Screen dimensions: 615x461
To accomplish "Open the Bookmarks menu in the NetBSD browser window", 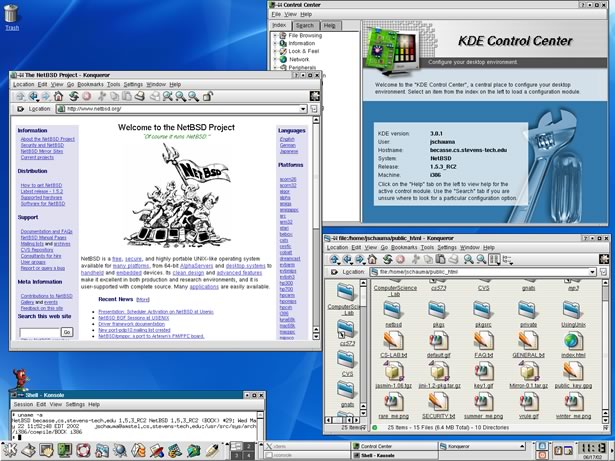I will (x=91, y=85).
